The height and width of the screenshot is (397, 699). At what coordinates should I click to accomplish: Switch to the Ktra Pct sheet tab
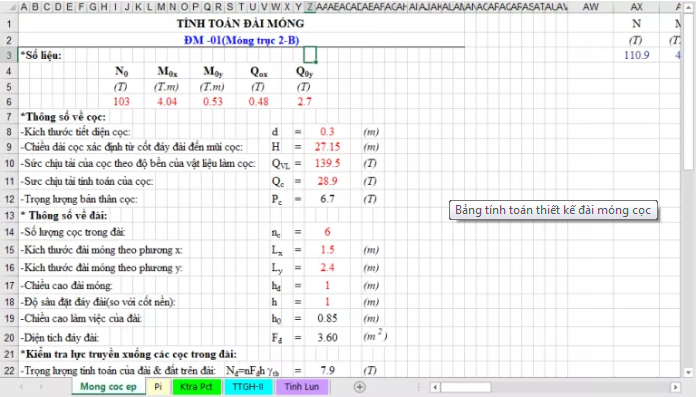[196, 387]
